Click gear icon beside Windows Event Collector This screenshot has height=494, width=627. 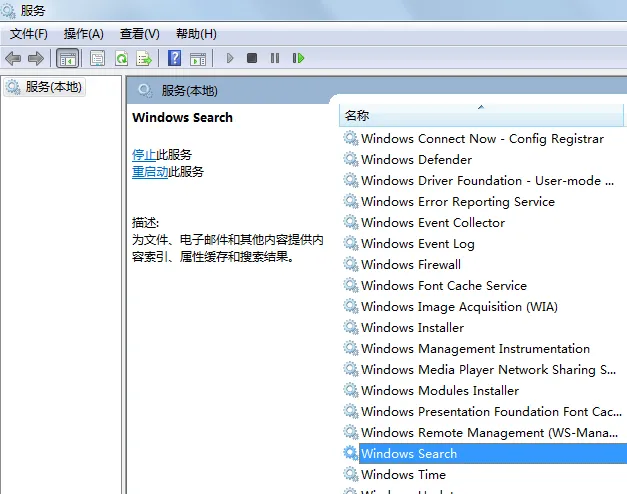pos(351,222)
